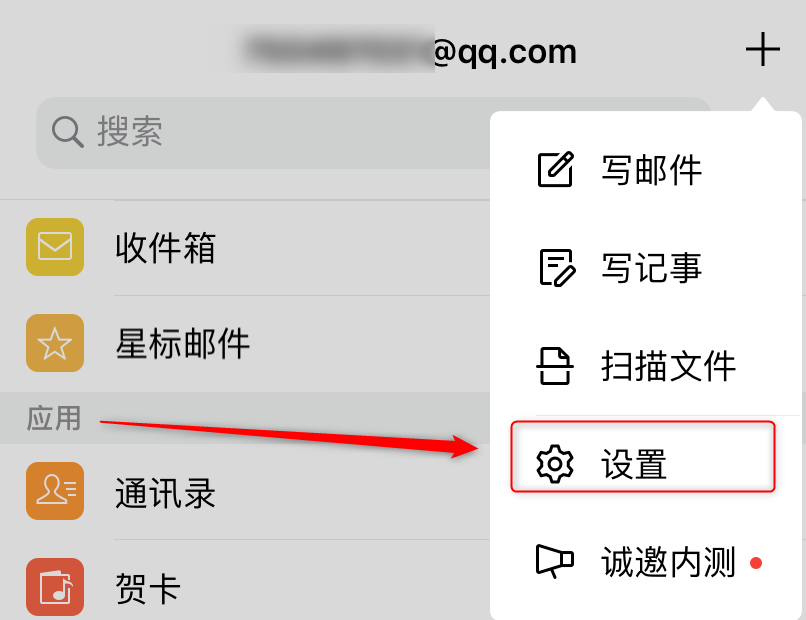Tap the starred mail star icon
Image resolution: width=806 pixels, height=620 pixels.
[x=55, y=343]
